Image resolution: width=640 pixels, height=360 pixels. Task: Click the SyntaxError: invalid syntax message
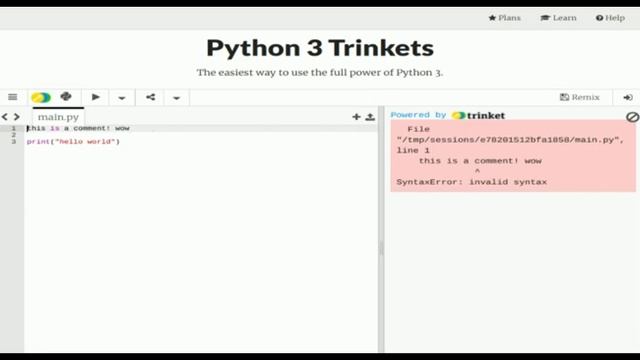(471, 182)
